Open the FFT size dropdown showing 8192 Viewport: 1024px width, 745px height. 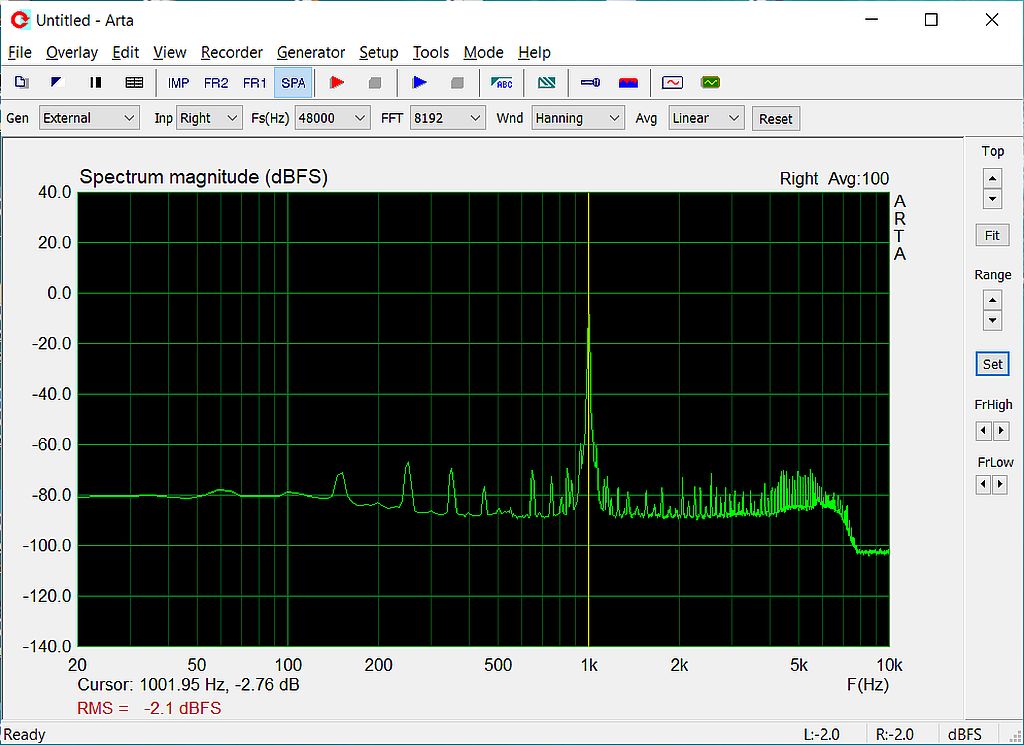pos(448,118)
